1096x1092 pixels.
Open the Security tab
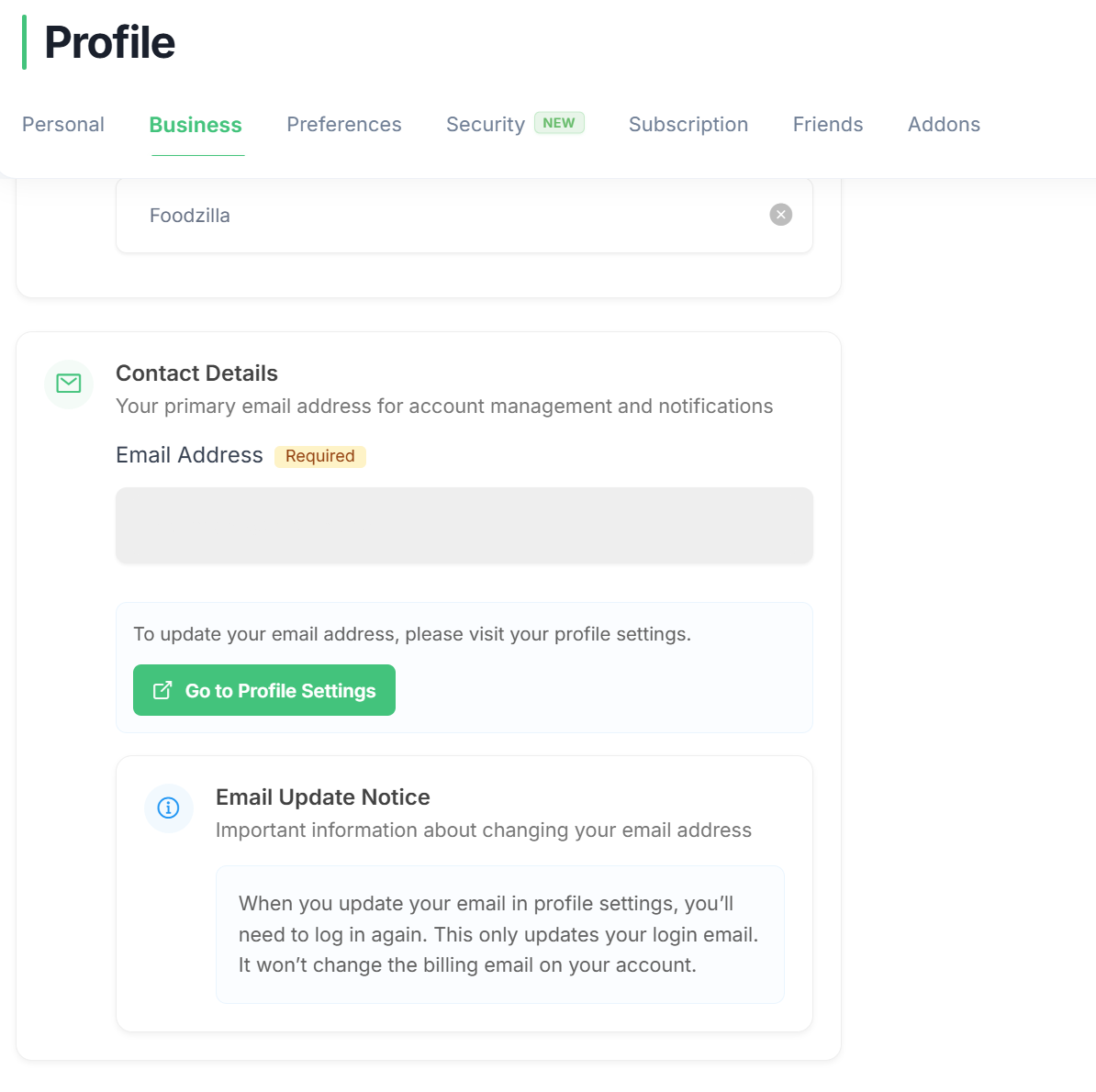pos(485,125)
